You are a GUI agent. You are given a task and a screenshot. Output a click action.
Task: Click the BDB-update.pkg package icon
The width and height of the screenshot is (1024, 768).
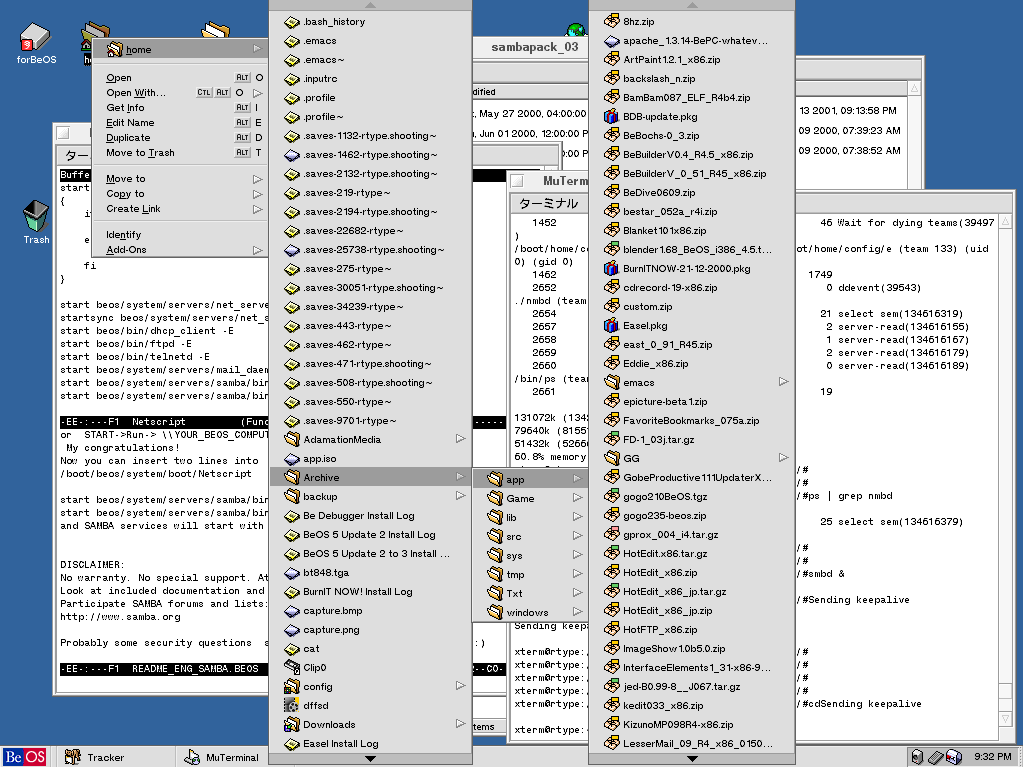click(x=611, y=117)
